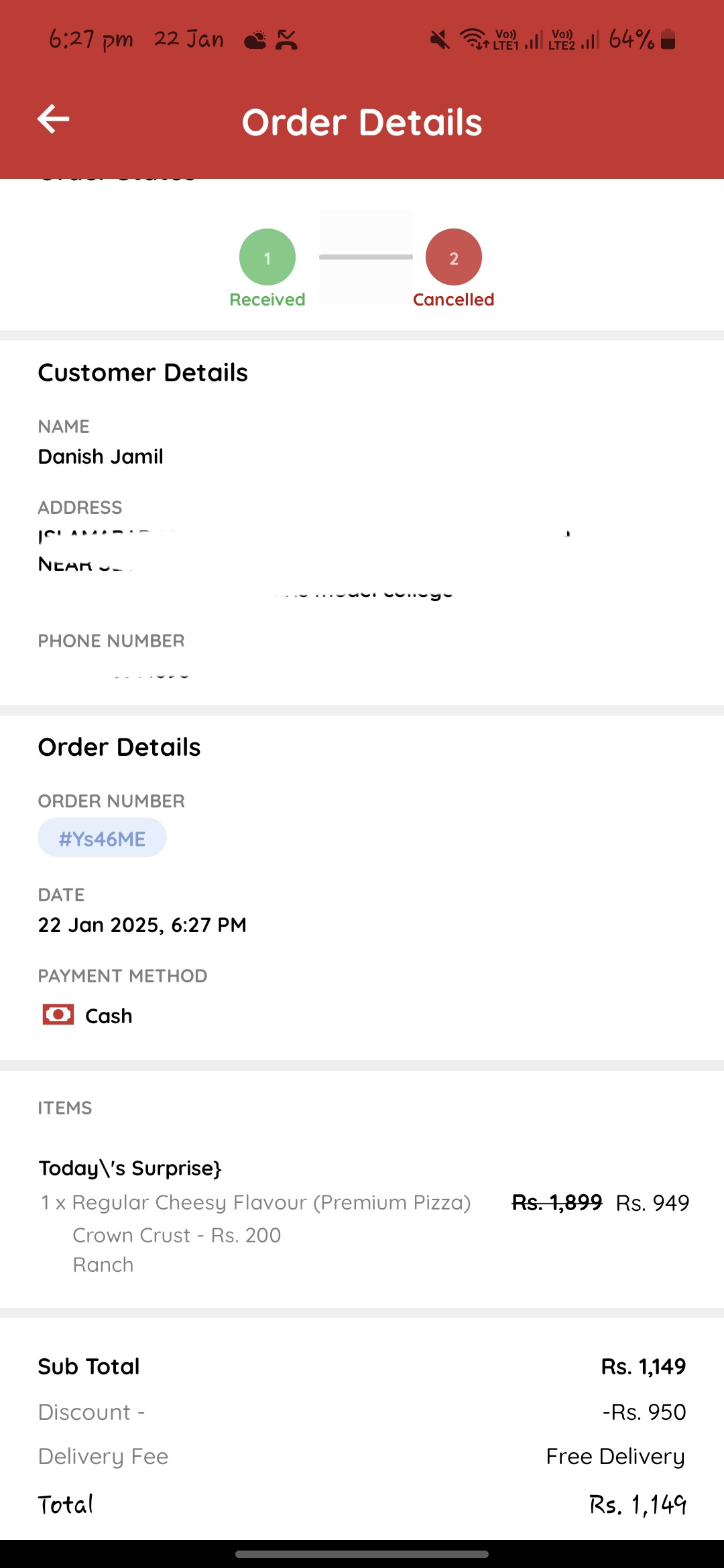Tap the red Cancelled step circle
Screen dimensions: 724x1568
click(x=454, y=257)
